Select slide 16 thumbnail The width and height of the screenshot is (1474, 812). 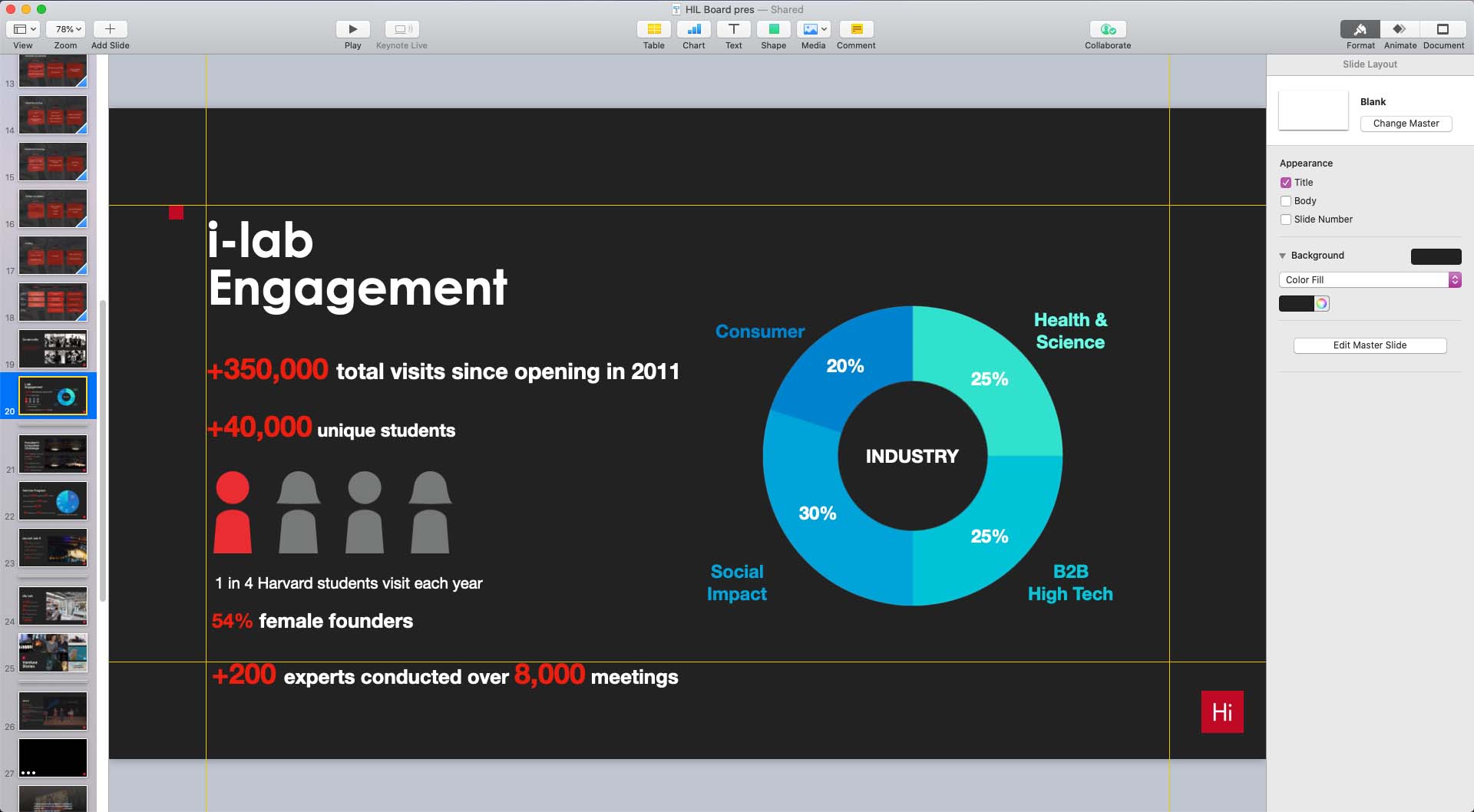pyautogui.click(x=53, y=208)
